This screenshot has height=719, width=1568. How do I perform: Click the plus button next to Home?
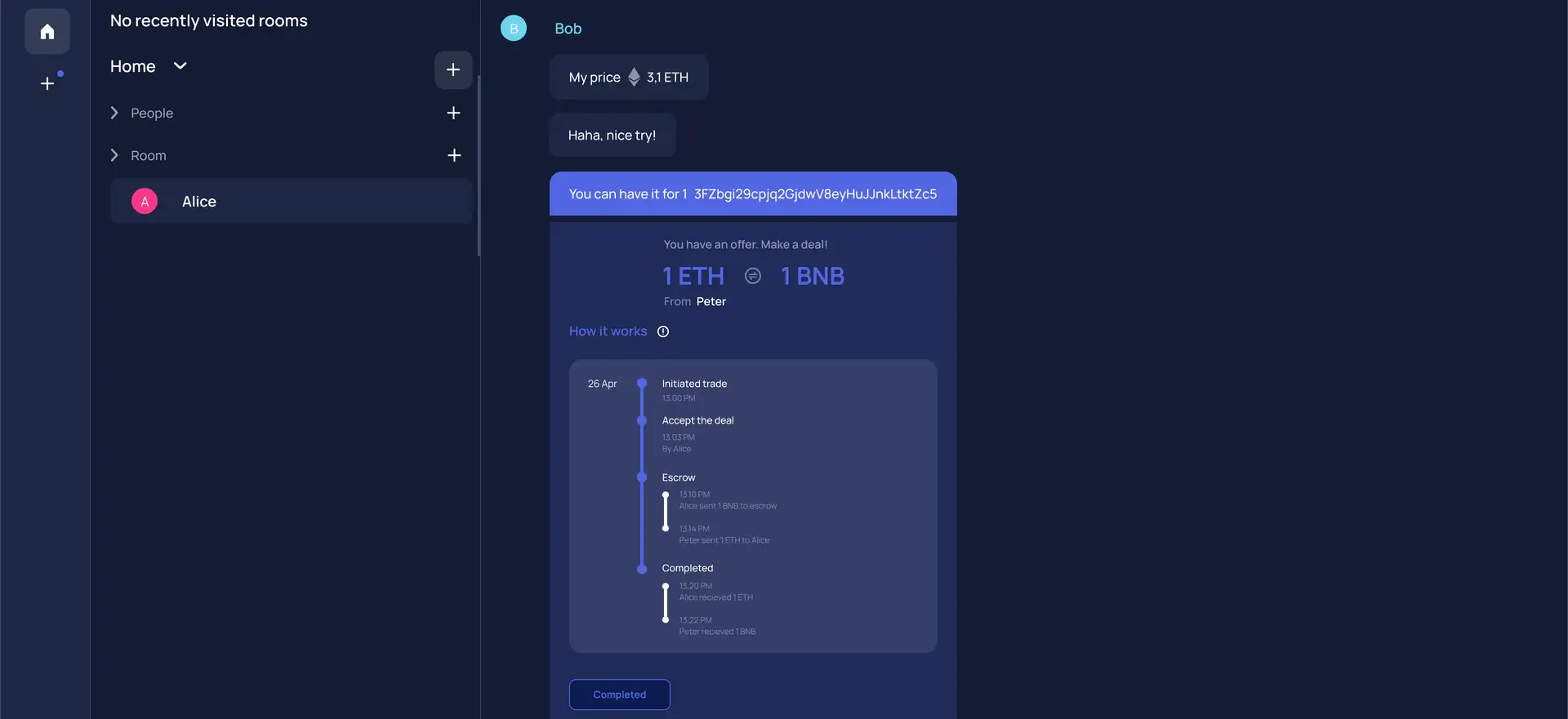coord(453,70)
